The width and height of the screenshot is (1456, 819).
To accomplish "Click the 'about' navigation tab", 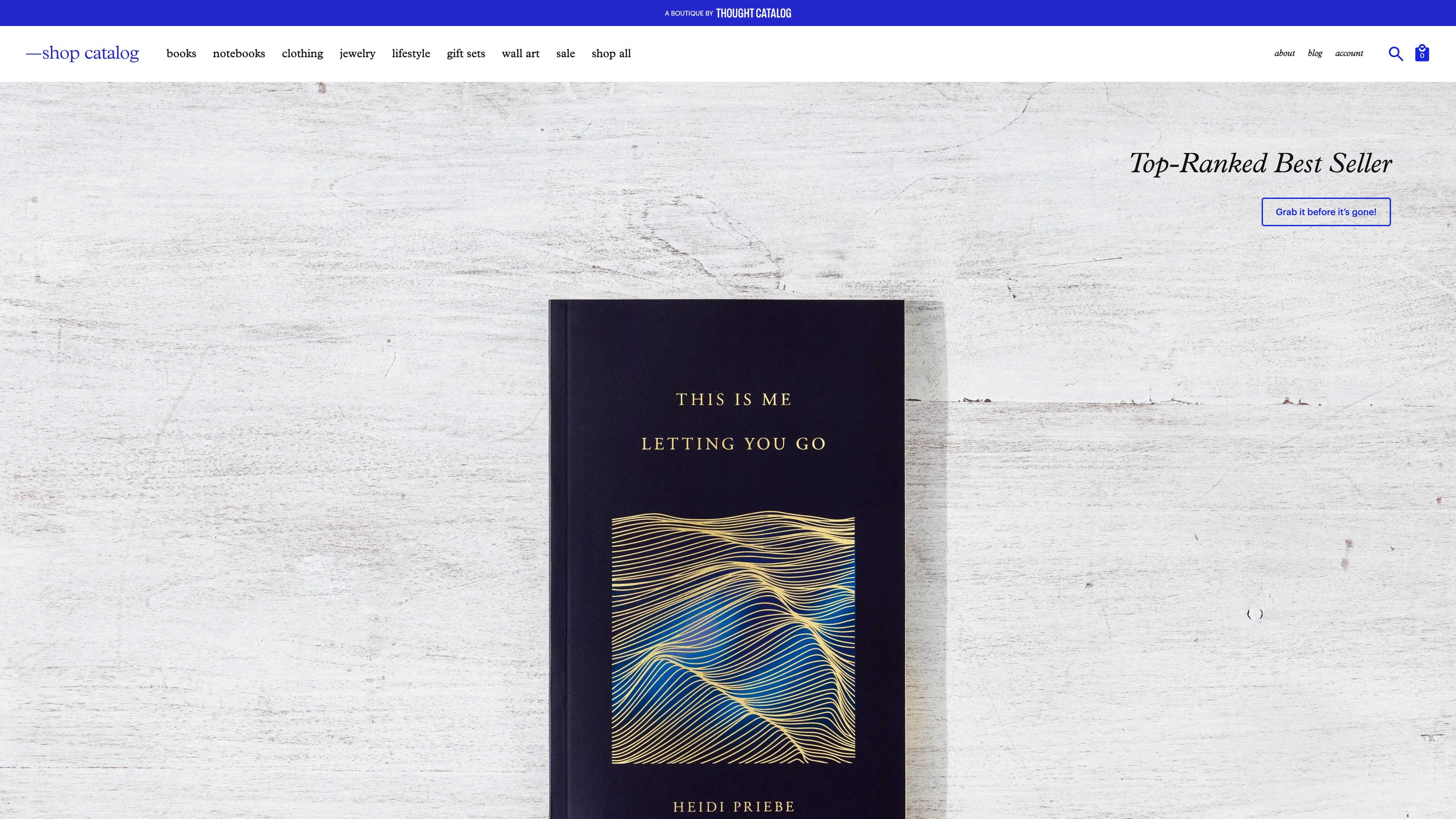I will [x=1284, y=53].
